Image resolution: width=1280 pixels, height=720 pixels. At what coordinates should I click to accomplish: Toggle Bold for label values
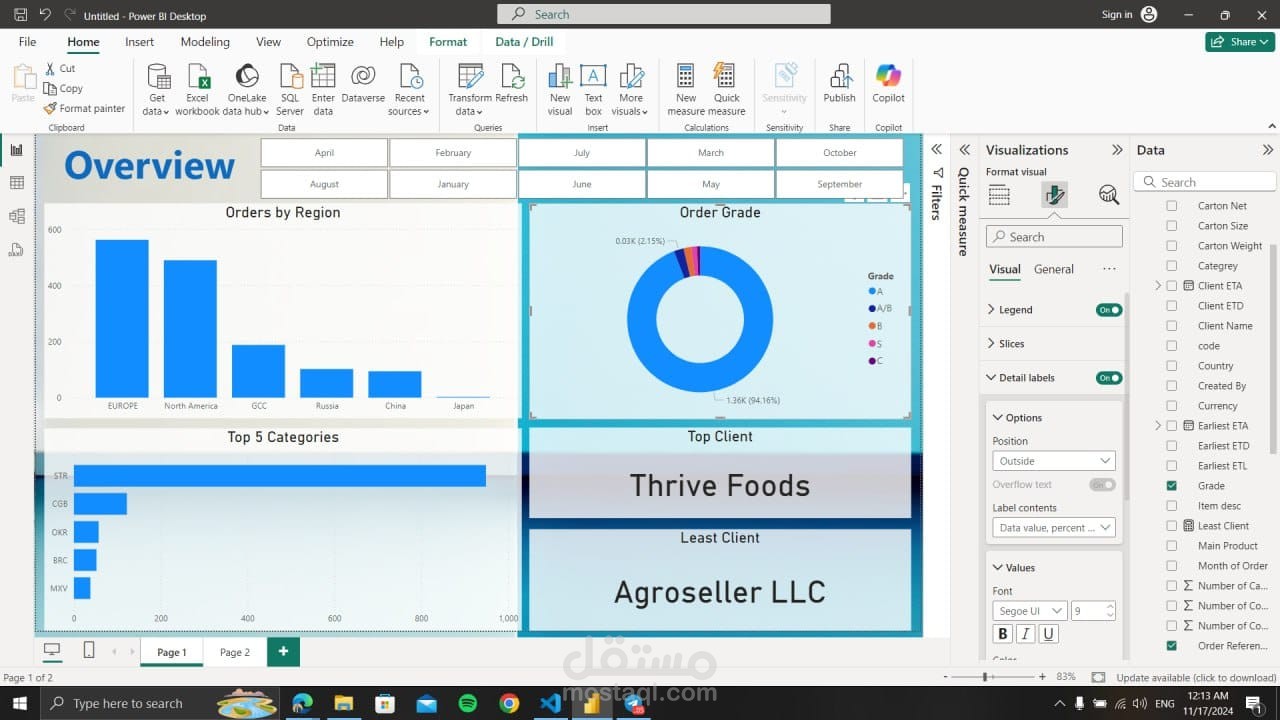pyautogui.click(x=1003, y=634)
